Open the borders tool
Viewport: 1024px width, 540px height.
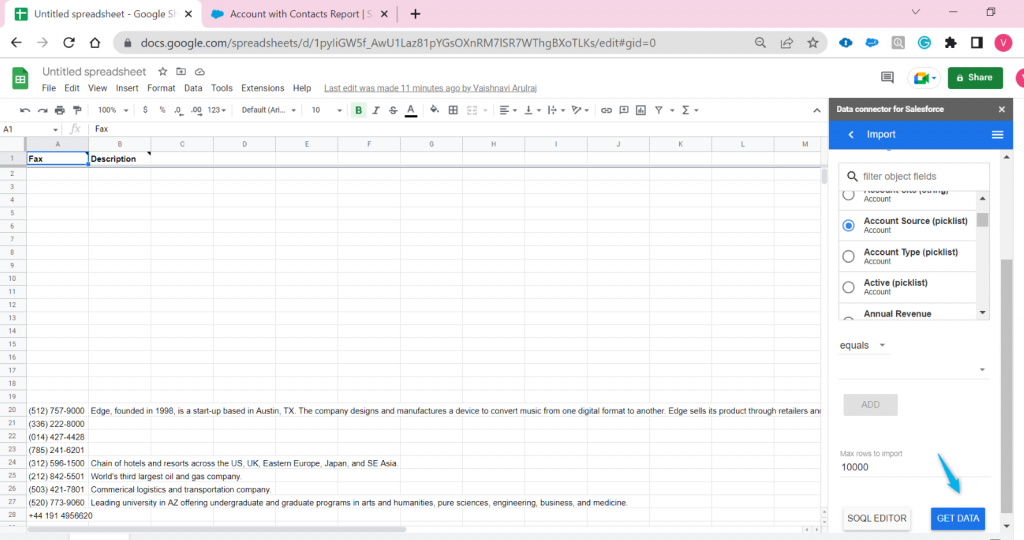[453, 110]
